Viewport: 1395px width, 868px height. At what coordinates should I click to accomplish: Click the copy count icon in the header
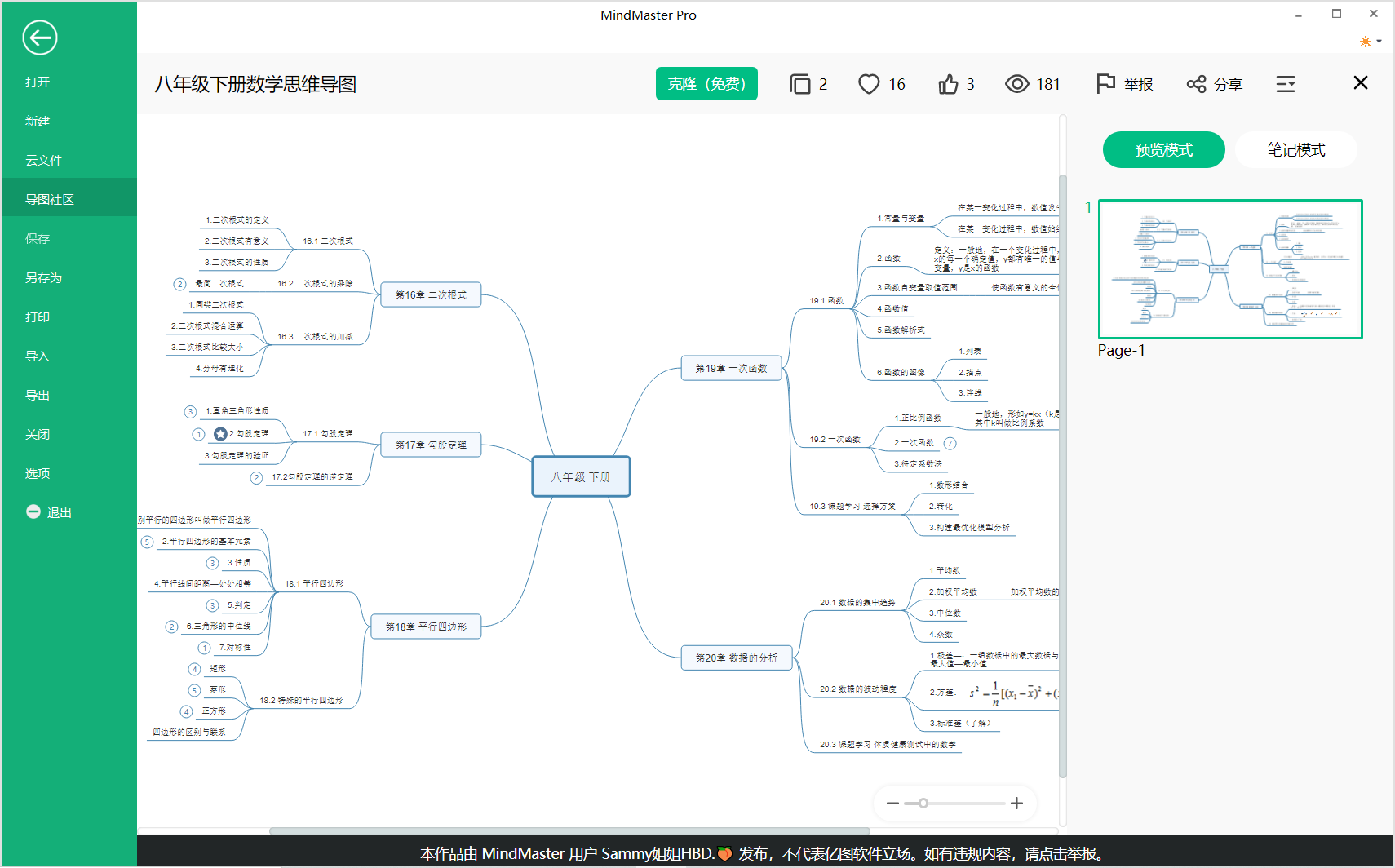point(800,84)
